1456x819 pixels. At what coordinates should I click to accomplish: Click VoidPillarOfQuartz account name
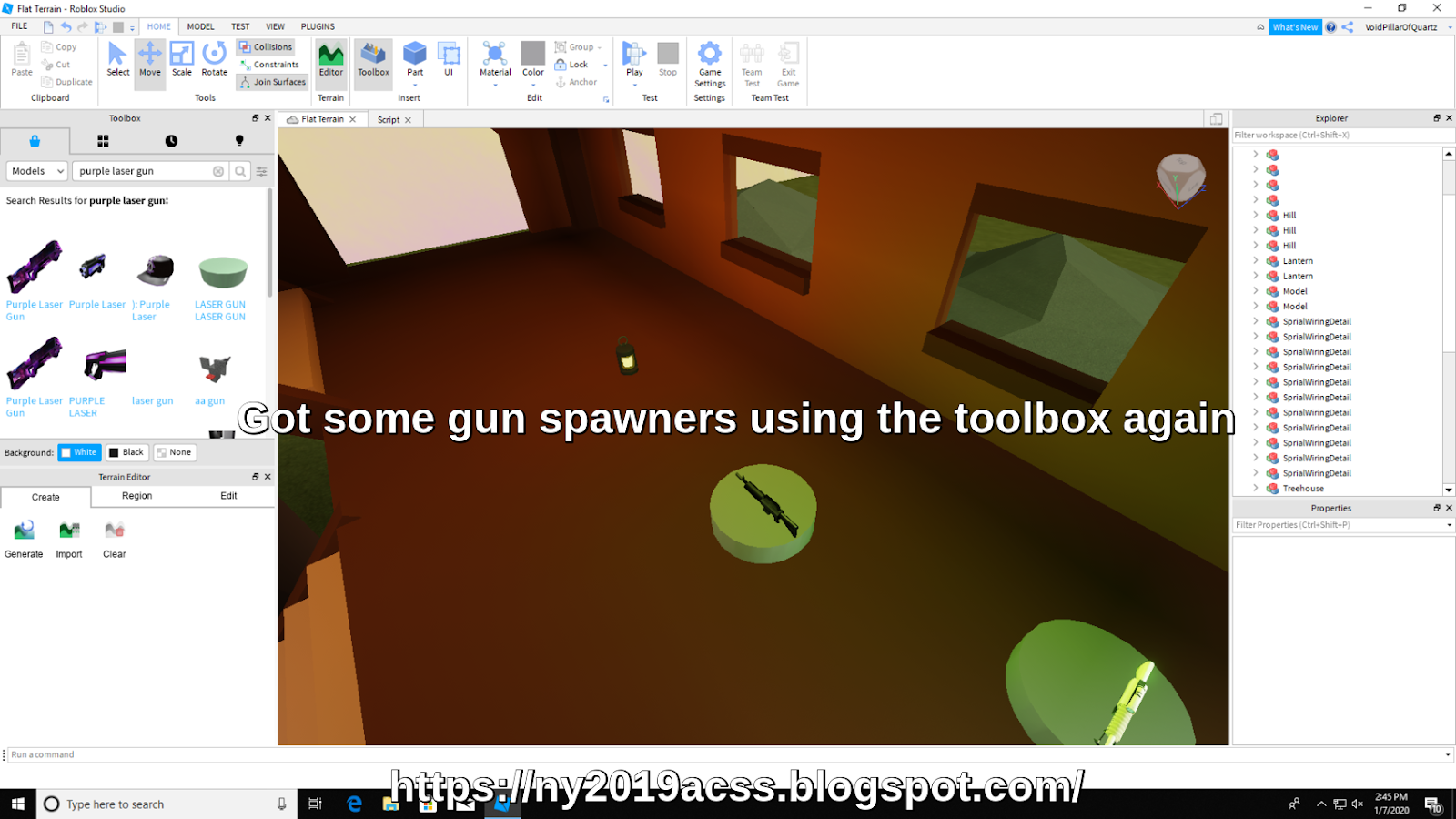(1400, 27)
